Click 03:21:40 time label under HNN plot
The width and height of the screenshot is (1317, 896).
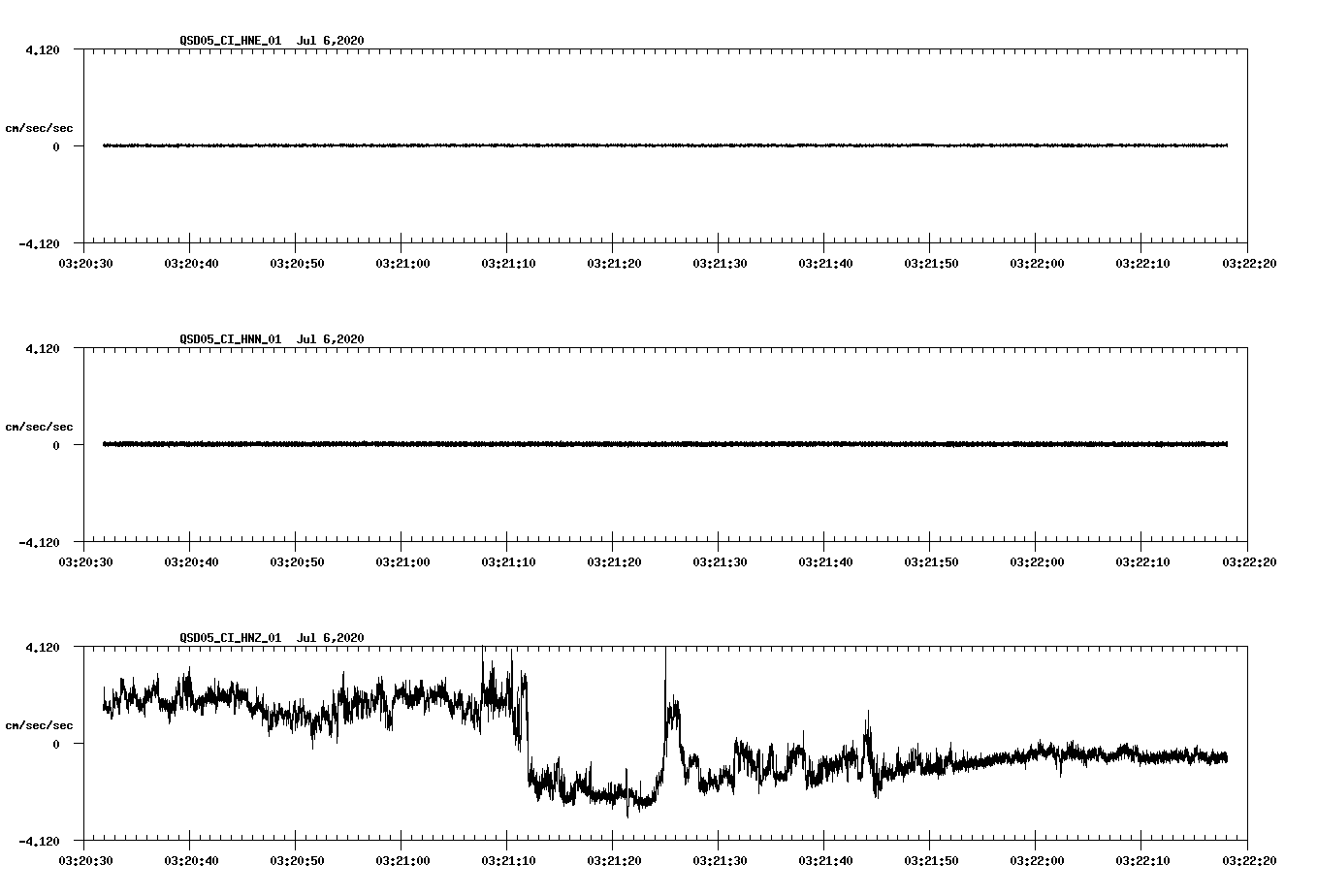(824, 561)
